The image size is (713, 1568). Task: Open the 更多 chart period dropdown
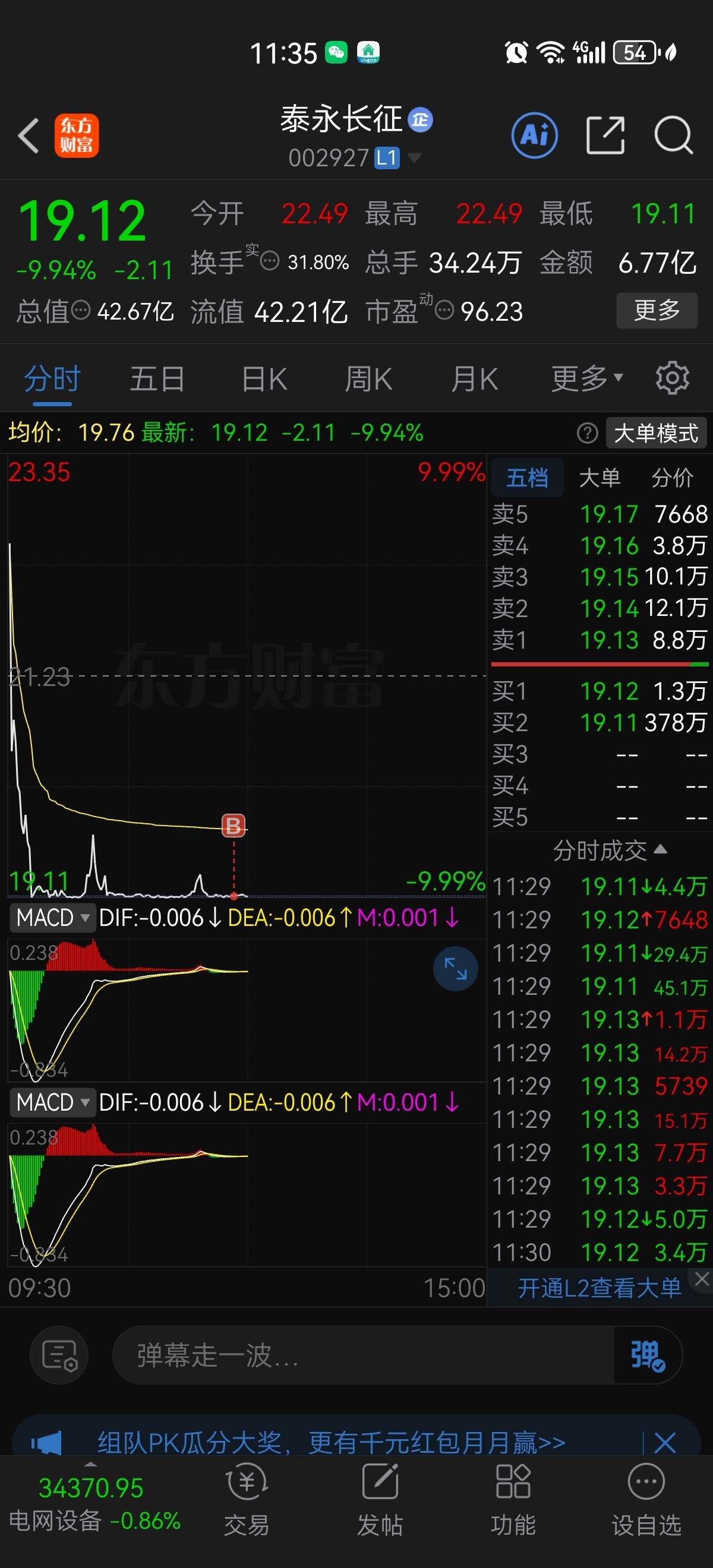click(587, 379)
